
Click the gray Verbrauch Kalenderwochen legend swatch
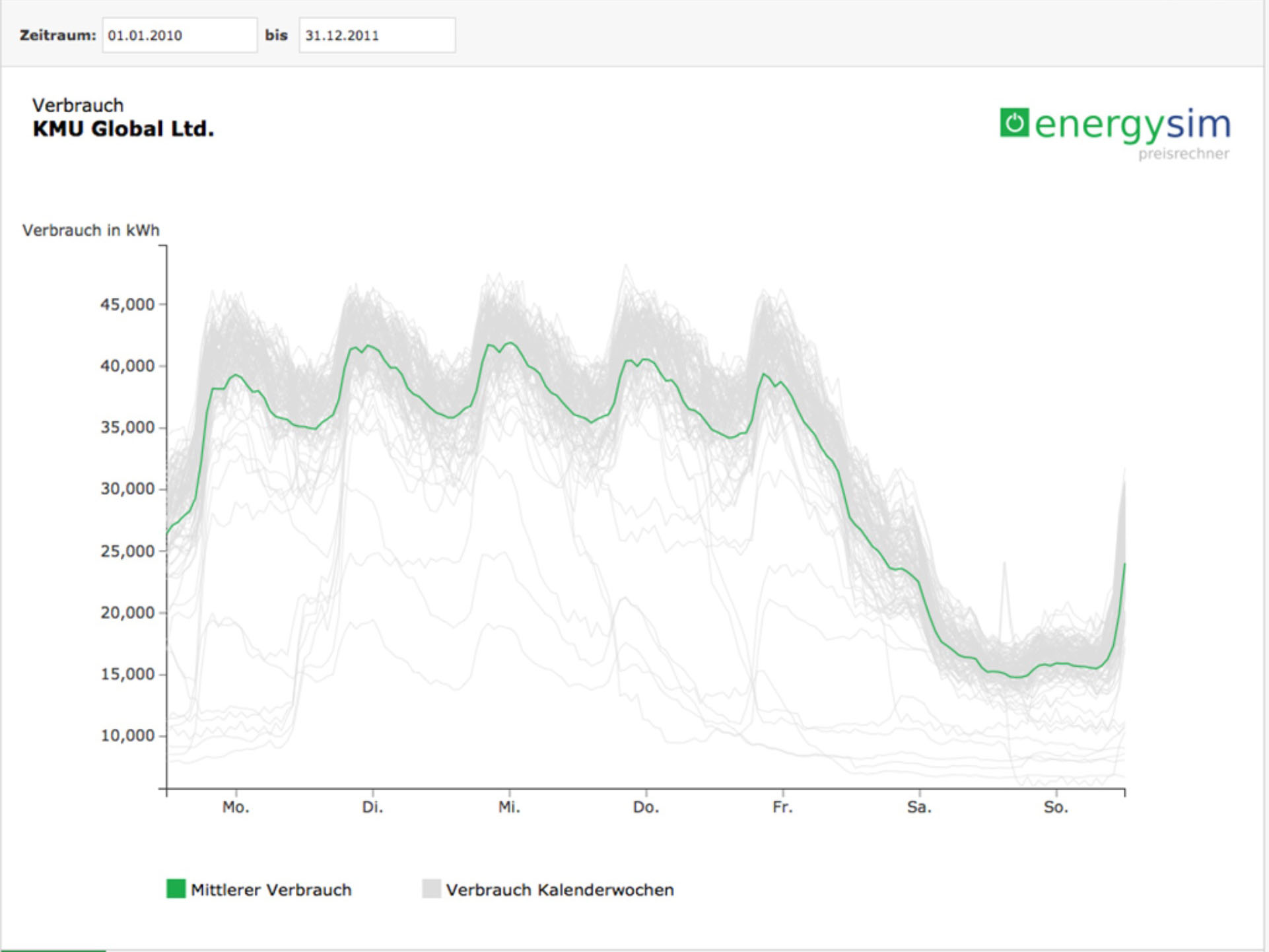[431, 889]
